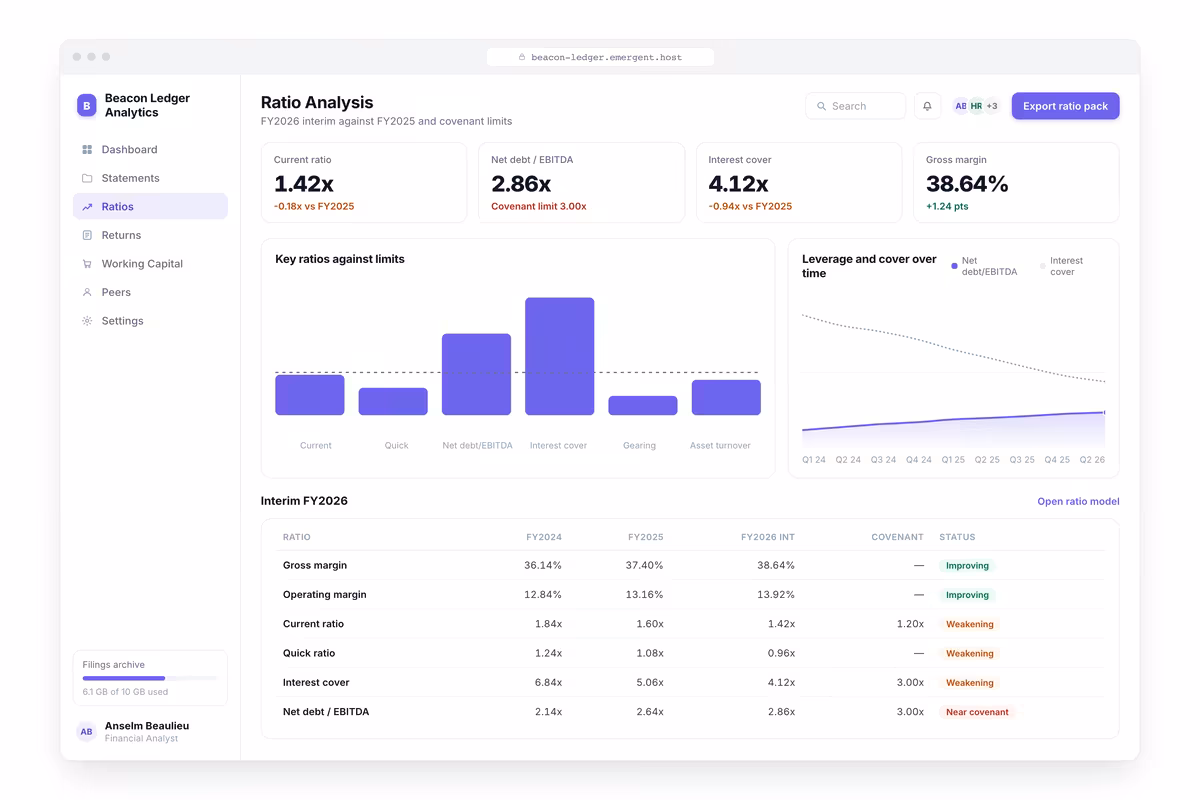Select the Gross margin table row label
This screenshot has height=800, width=1200.
pos(315,565)
